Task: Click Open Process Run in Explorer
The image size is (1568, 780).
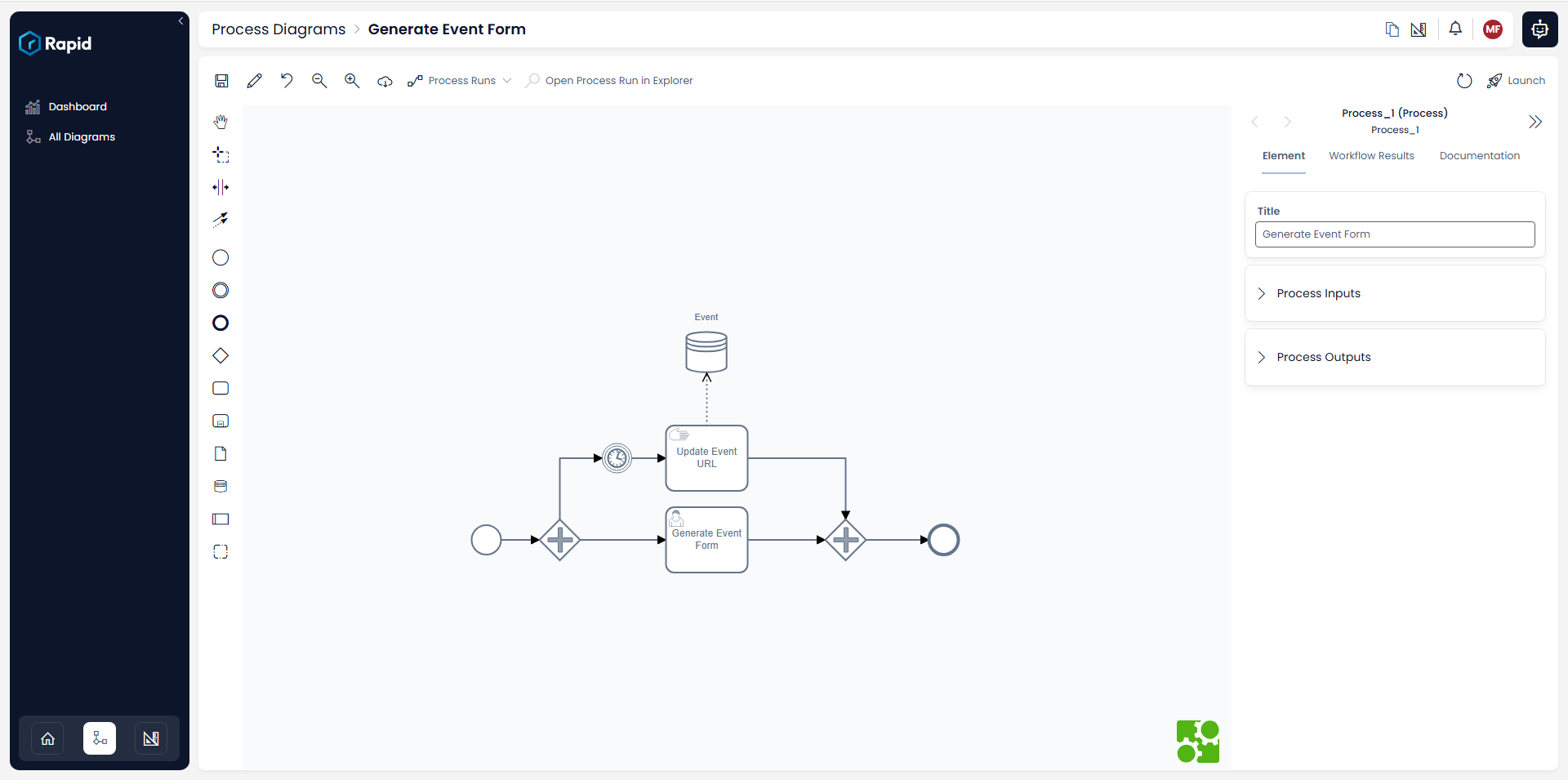Action: [609, 81]
